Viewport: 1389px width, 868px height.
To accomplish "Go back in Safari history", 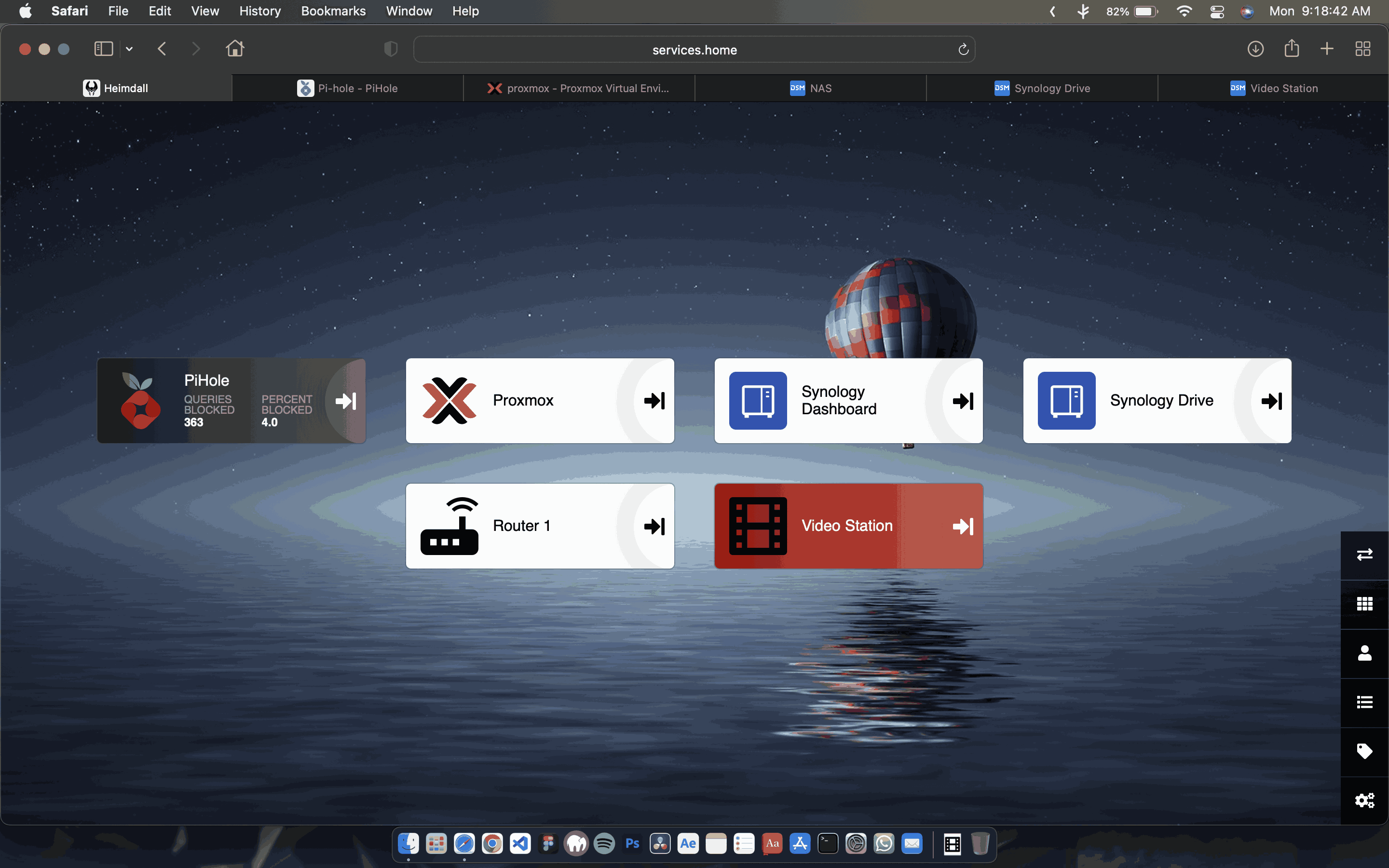I will (x=162, y=49).
